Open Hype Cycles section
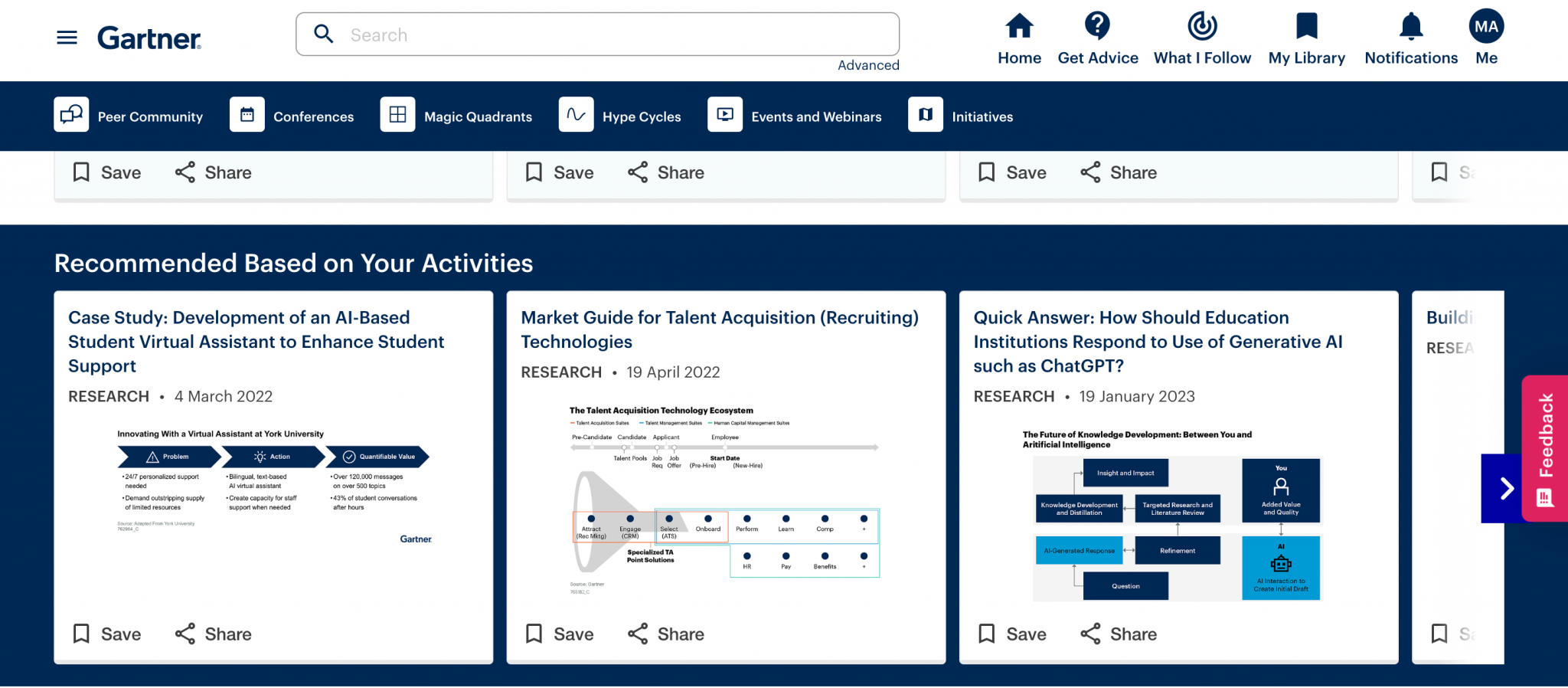The height and width of the screenshot is (688, 1568). point(620,116)
